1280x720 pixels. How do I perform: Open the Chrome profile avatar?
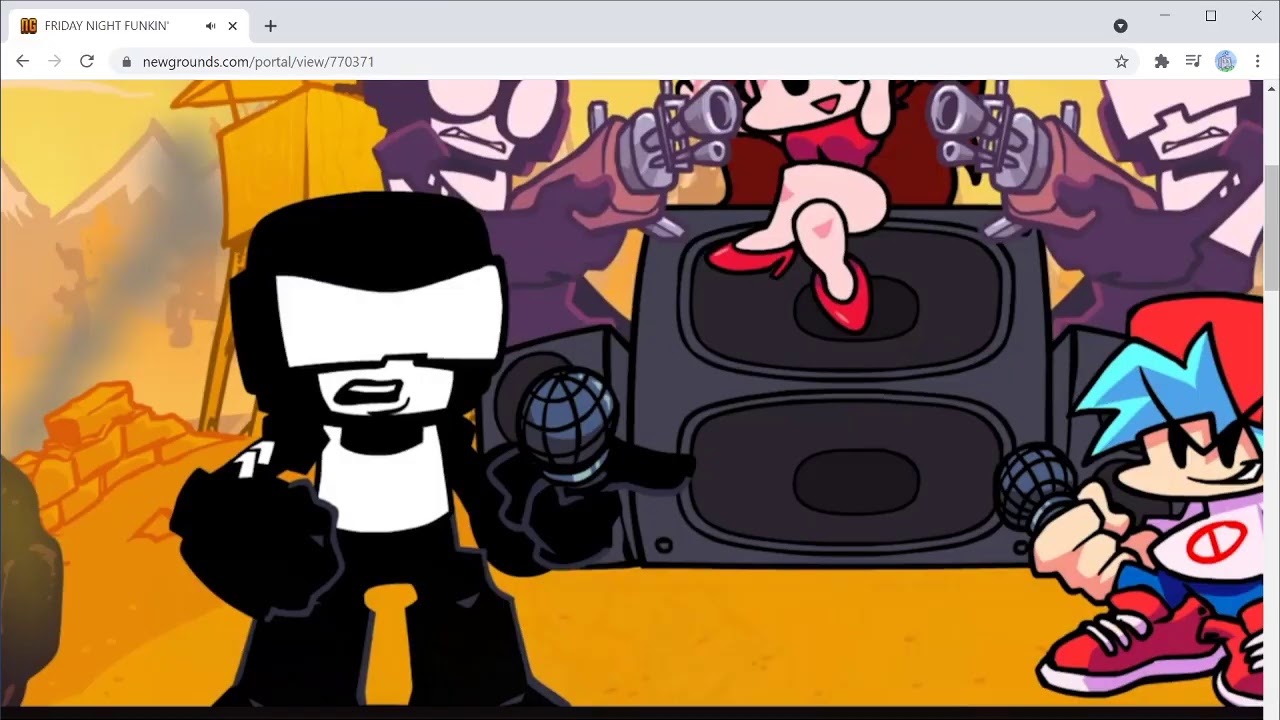pos(1225,62)
